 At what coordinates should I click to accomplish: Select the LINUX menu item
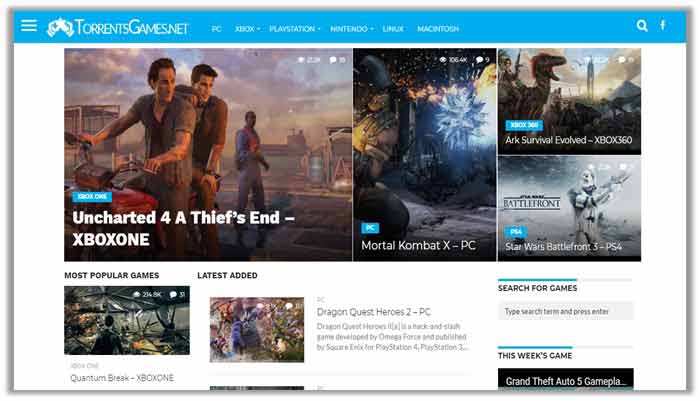(x=393, y=29)
